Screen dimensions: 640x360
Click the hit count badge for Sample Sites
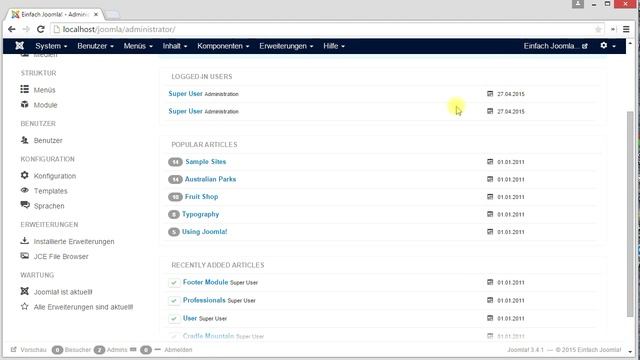pos(175,162)
